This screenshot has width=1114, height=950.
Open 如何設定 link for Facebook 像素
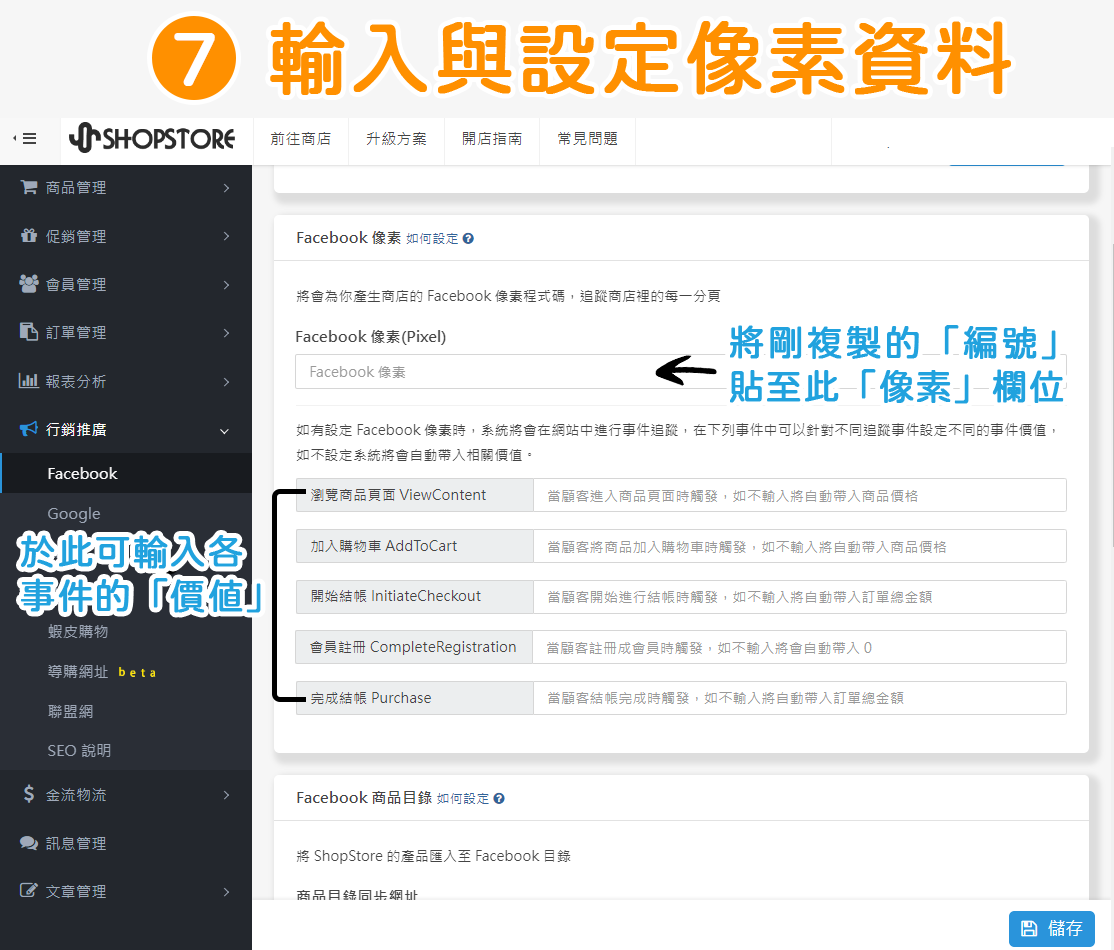[x=432, y=239]
